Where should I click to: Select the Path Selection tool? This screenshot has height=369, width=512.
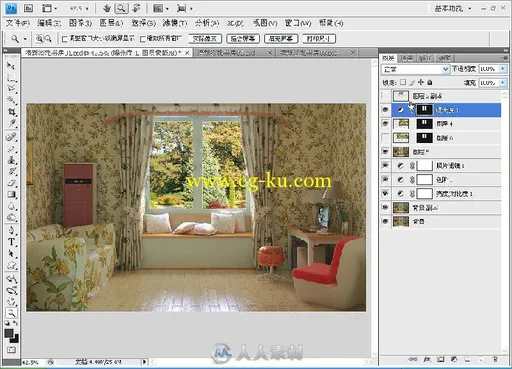(11, 254)
